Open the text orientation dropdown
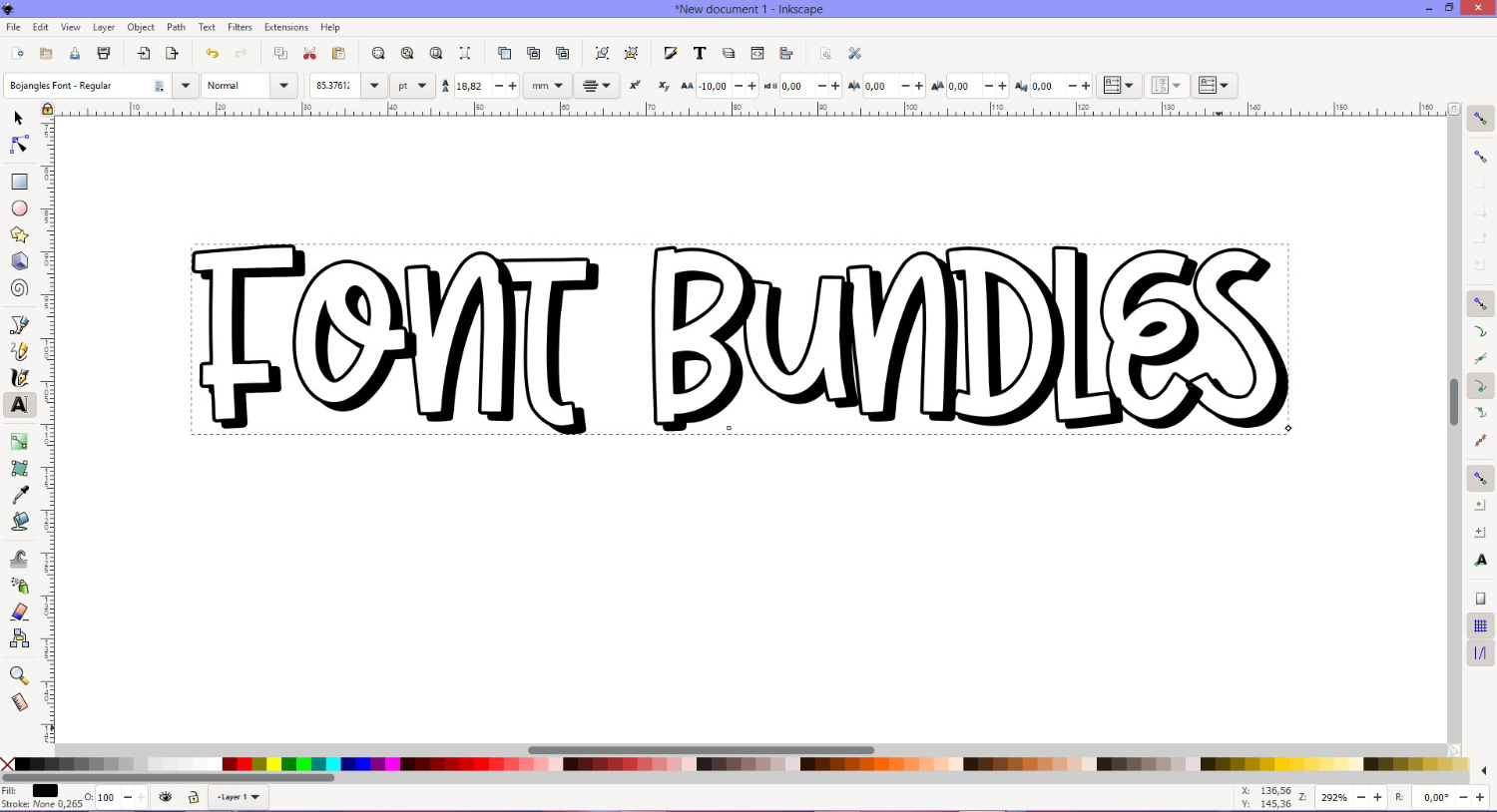1497x812 pixels. (x=1167, y=86)
